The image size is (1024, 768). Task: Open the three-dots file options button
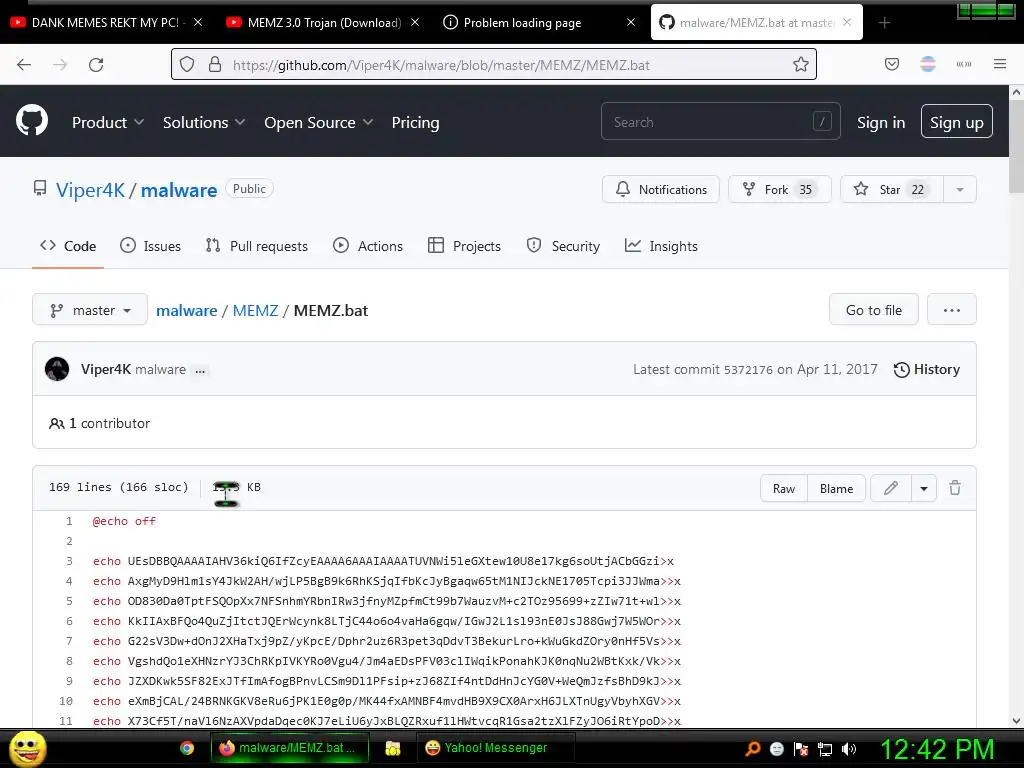[x=952, y=310]
